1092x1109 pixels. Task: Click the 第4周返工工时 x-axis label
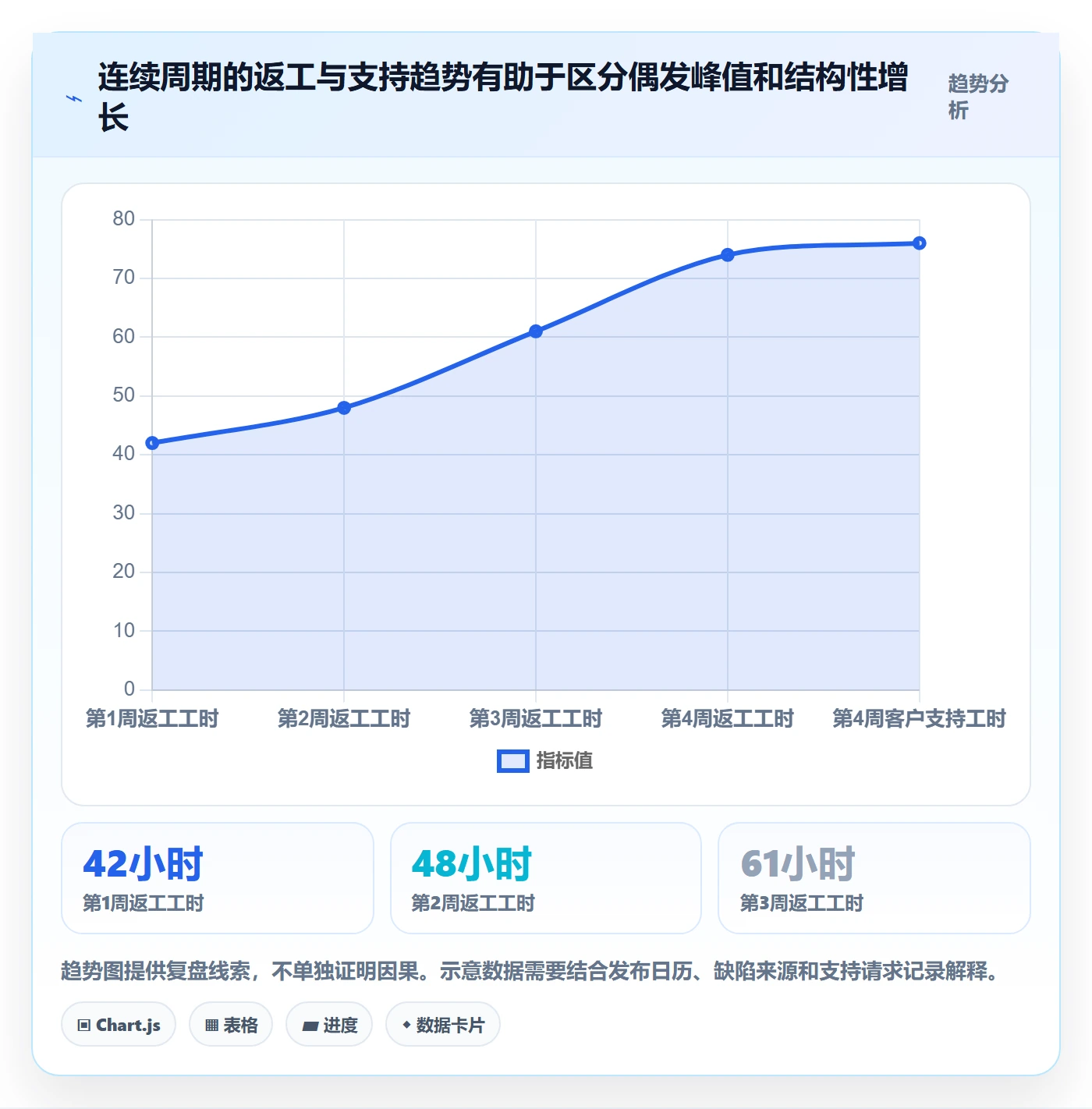pyautogui.click(x=728, y=718)
